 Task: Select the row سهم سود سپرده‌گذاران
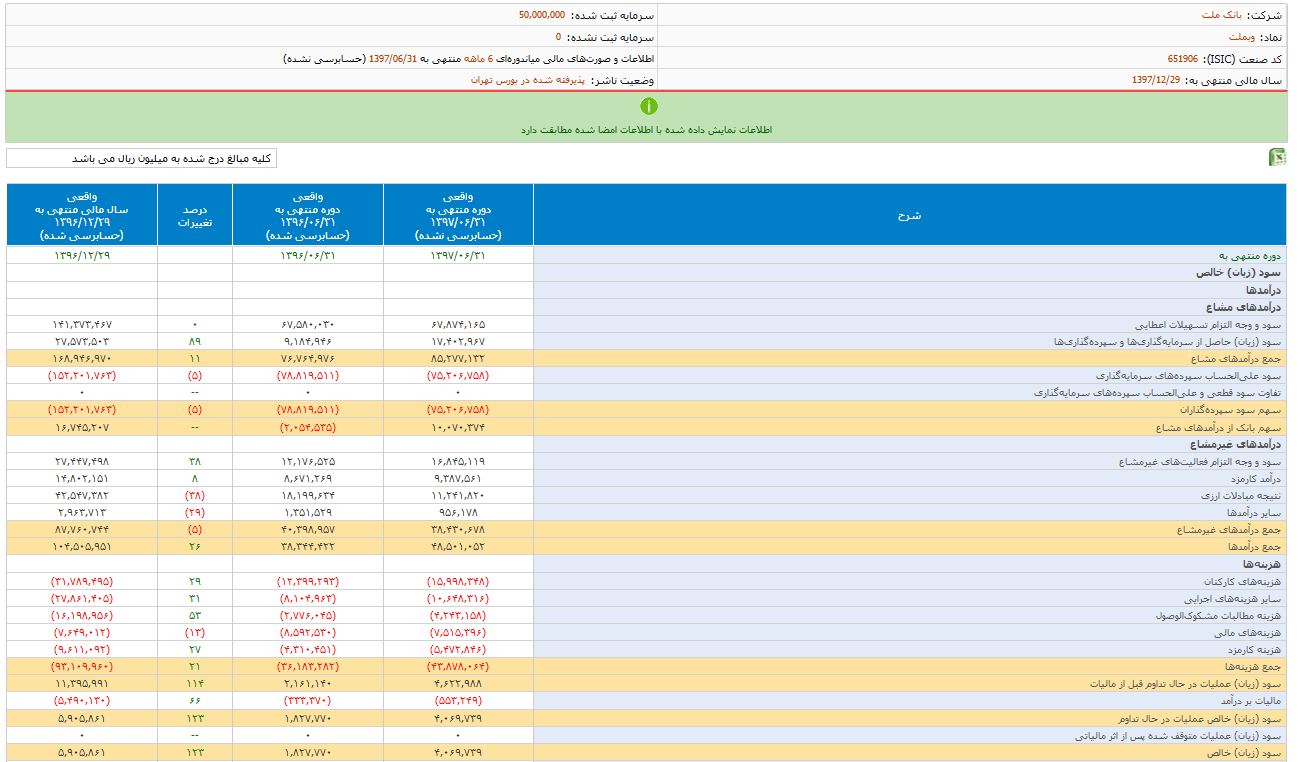[x=646, y=410]
